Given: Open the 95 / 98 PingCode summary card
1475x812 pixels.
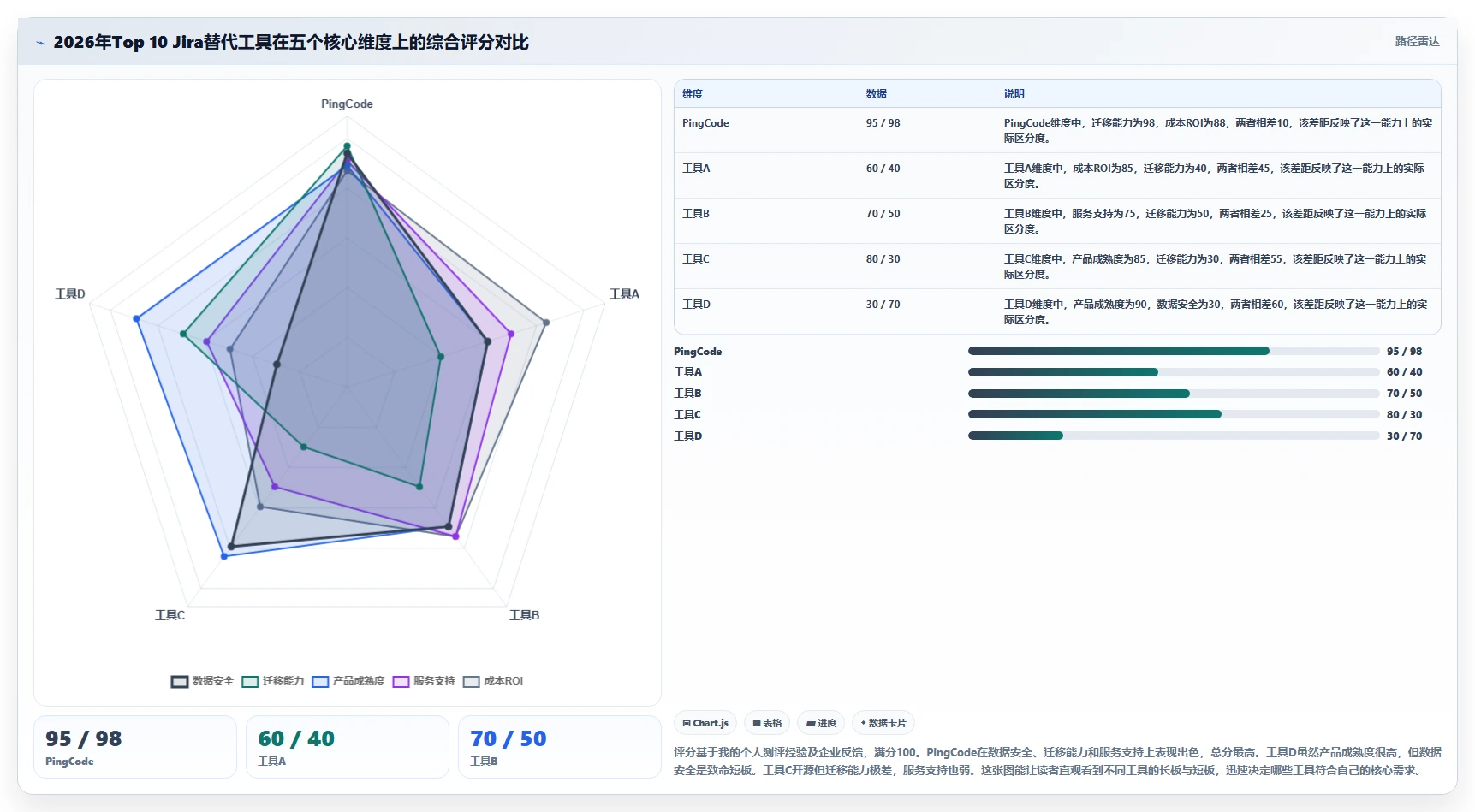Looking at the screenshot, I should (135, 747).
